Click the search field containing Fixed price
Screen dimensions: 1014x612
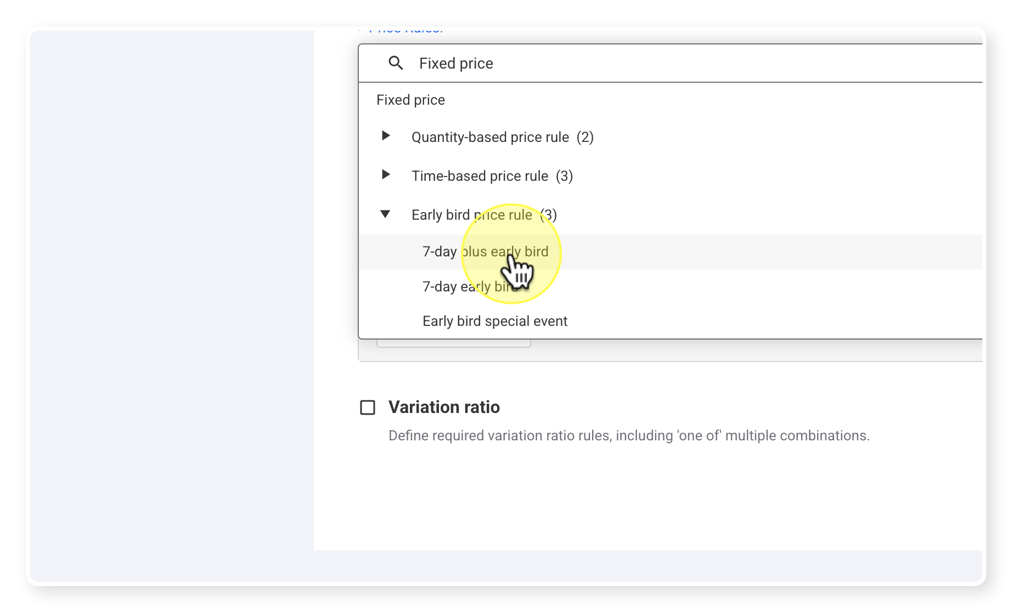click(x=671, y=63)
